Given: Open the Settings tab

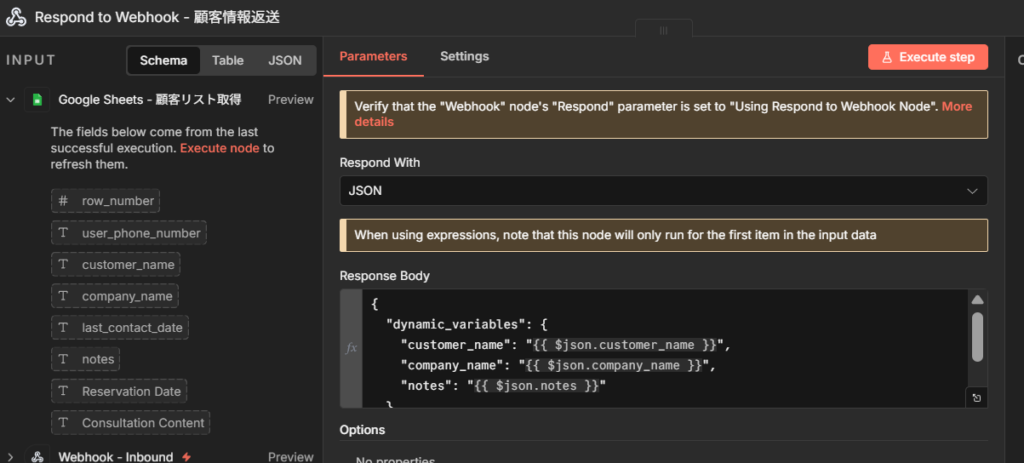Looking at the screenshot, I should click(464, 56).
